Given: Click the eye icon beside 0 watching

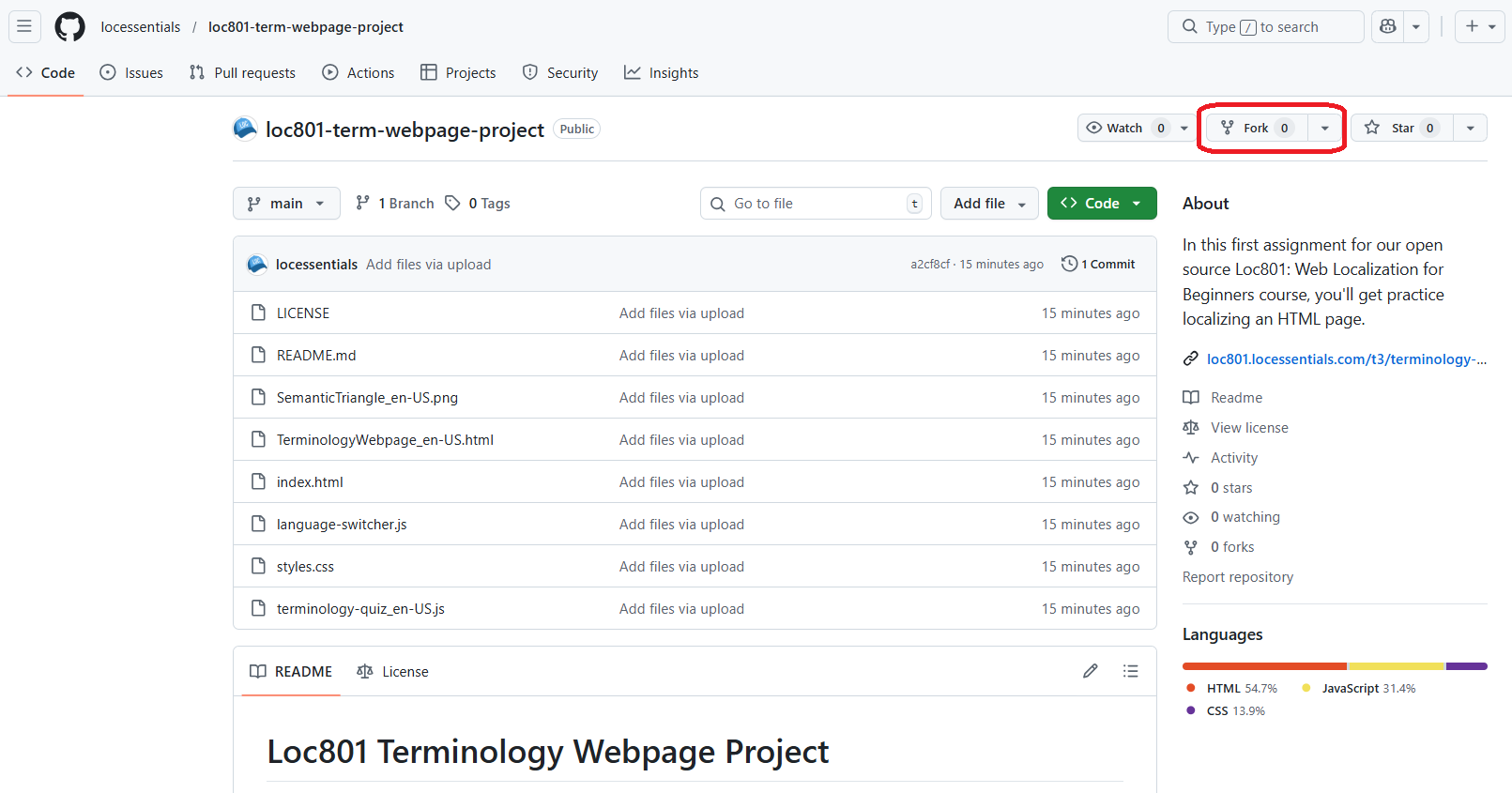Looking at the screenshot, I should point(1191,517).
